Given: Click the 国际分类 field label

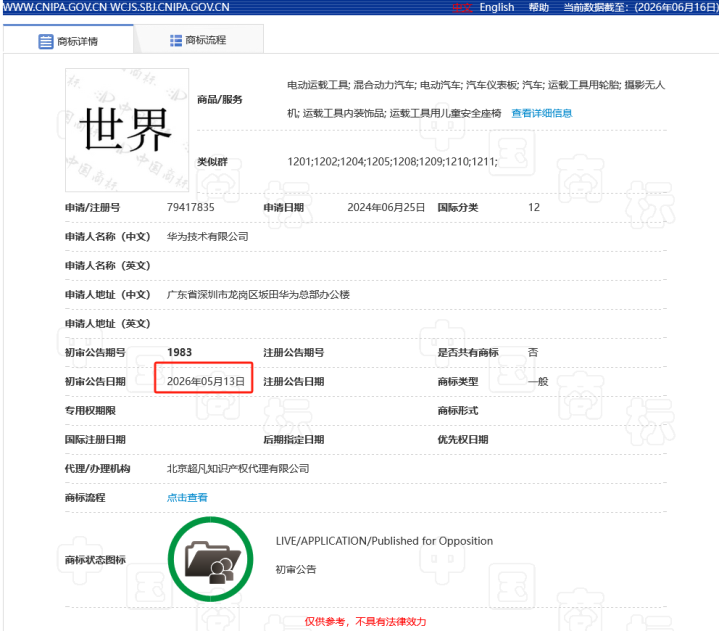Looking at the screenshot, I should click(457, 208).
